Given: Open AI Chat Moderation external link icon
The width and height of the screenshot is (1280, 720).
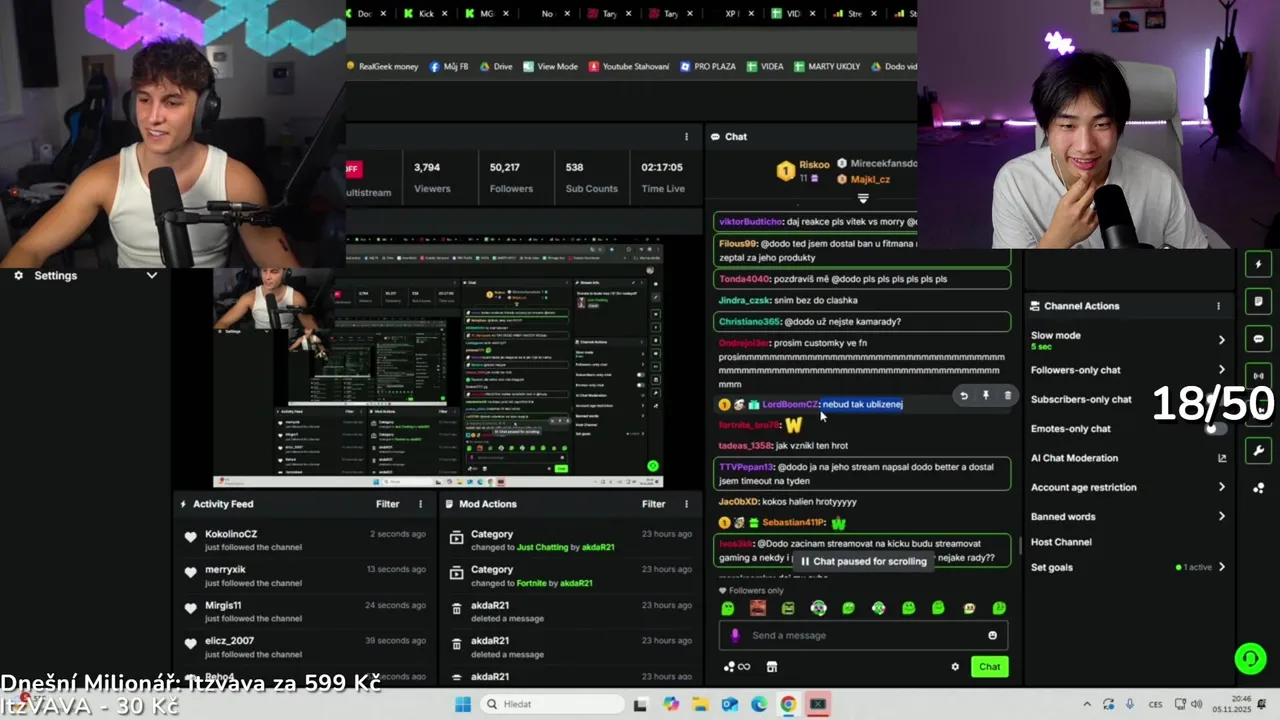Looking at the screenshot, I should point(1221,458).
